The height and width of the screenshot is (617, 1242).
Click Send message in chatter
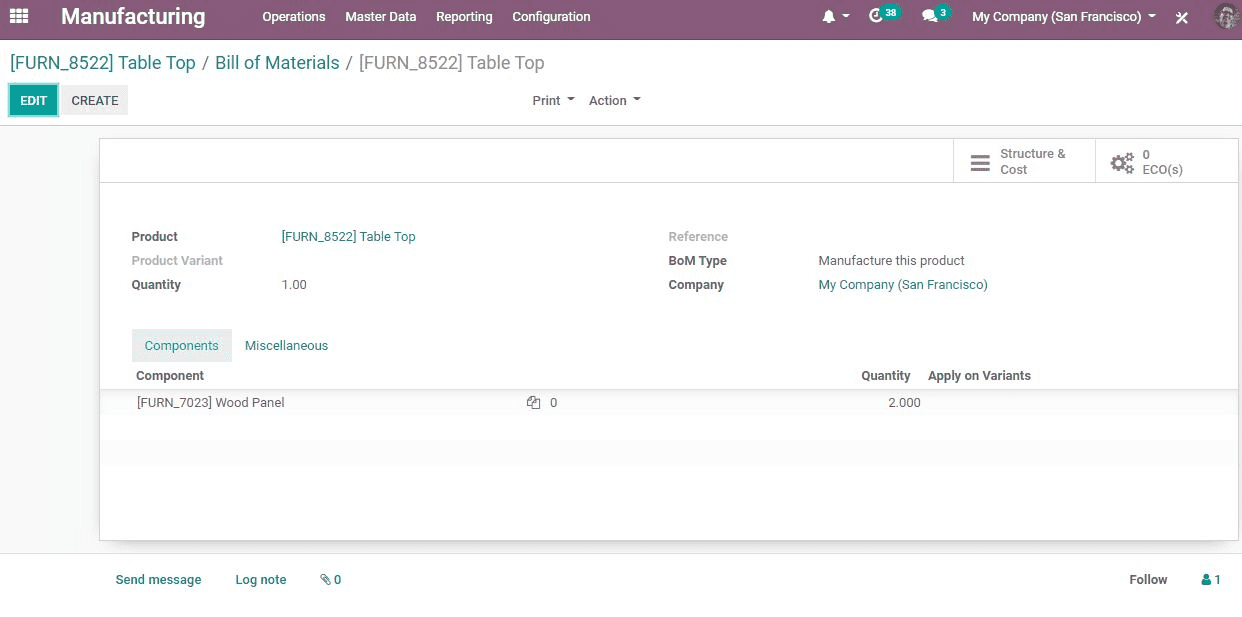pyautogui.click(x=158, y=580)
